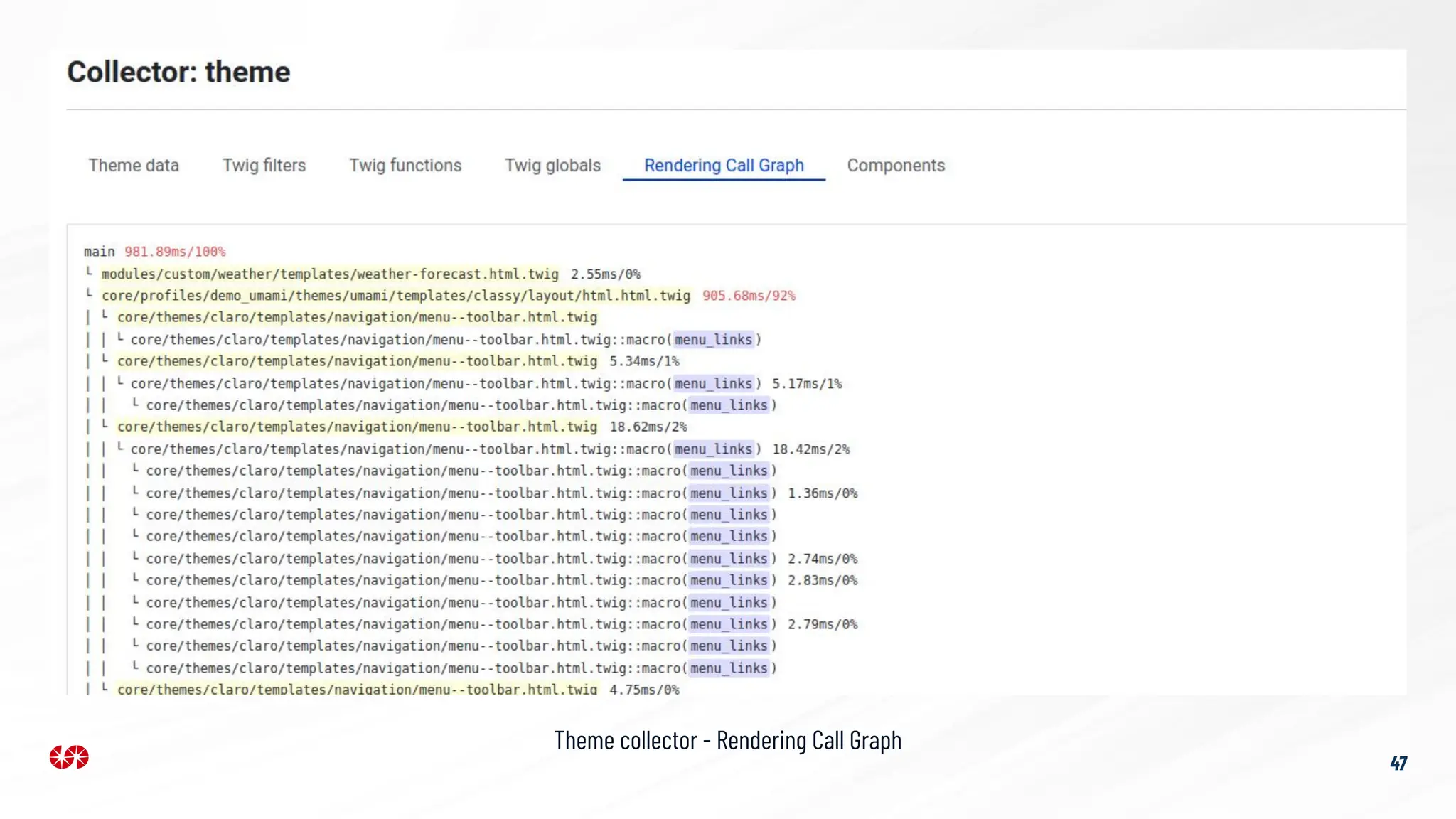
Task: Select menu--toolbar.html.twig entry with 18.62ms/2%
Action: click(x=357, y=427)
